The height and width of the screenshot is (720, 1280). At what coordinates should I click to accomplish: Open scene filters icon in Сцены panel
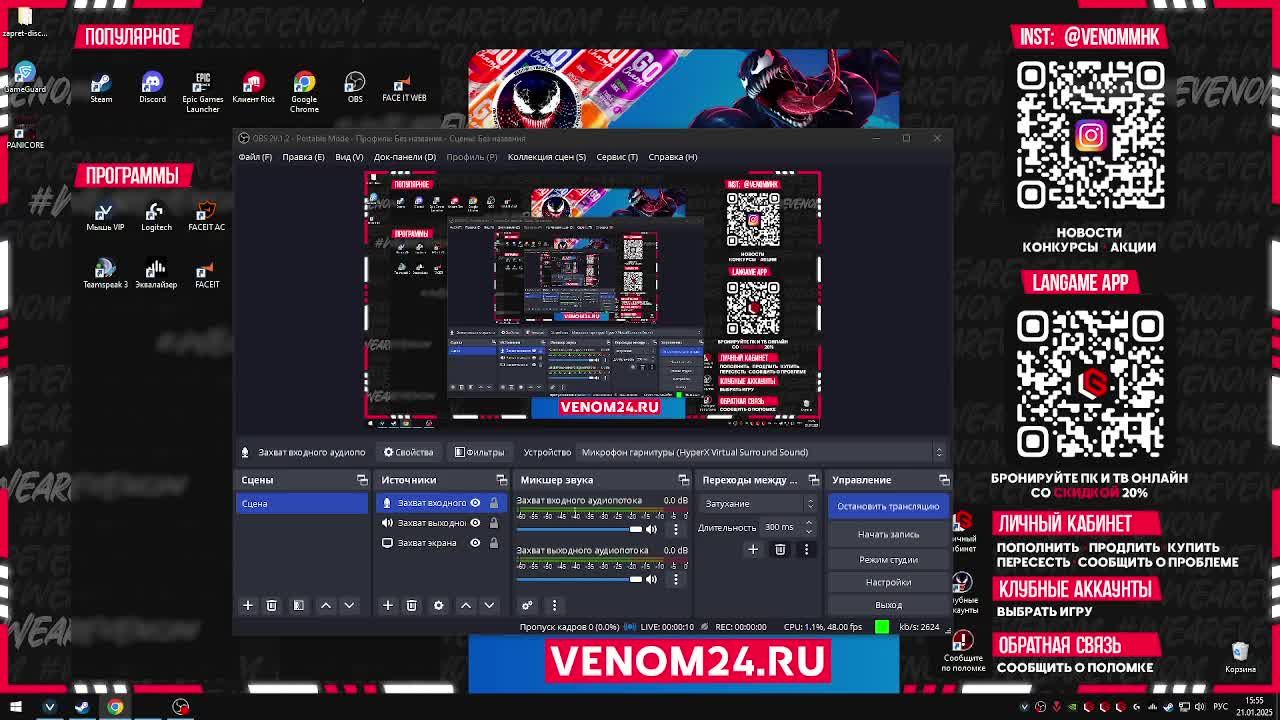(298, 605)
